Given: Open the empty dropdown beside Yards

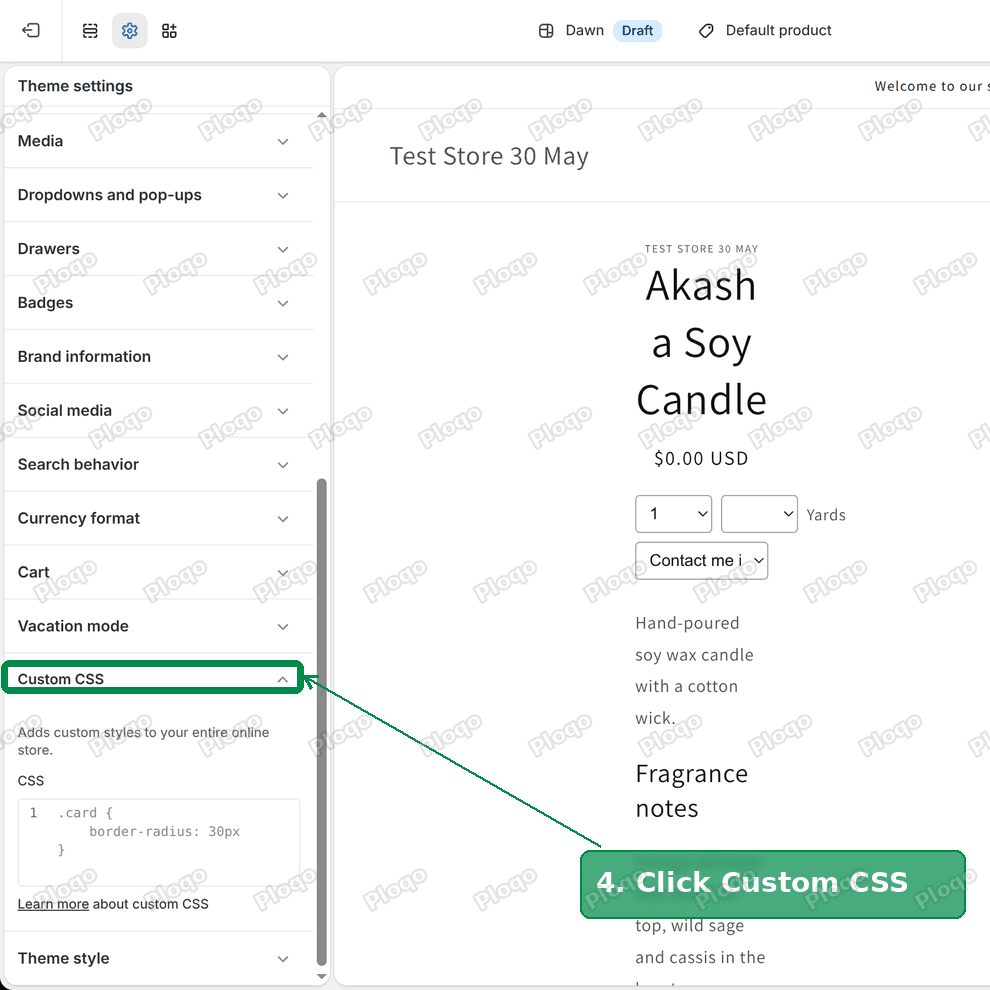Looking at the screenshot, I should click(x=759, y=514).
